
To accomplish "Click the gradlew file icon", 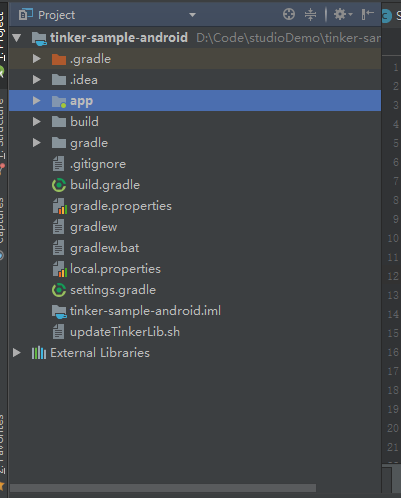I will [58, 227].
